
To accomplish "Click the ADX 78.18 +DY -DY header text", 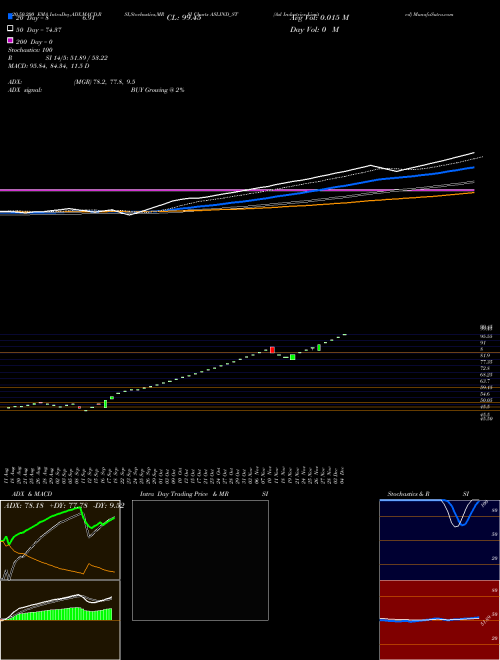I will pos(64,506).
